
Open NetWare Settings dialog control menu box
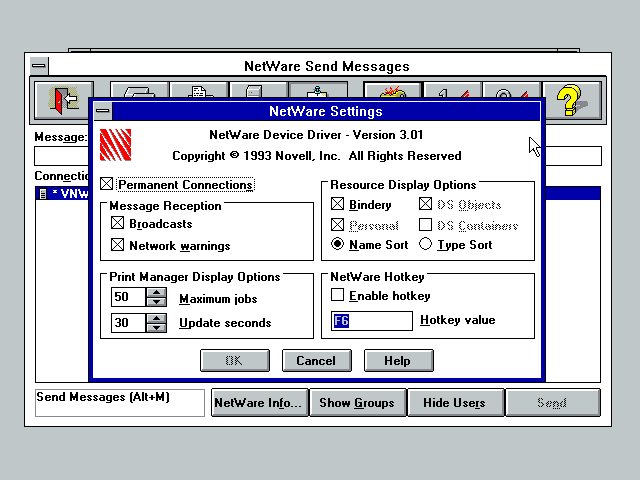(x=103, y=111)
